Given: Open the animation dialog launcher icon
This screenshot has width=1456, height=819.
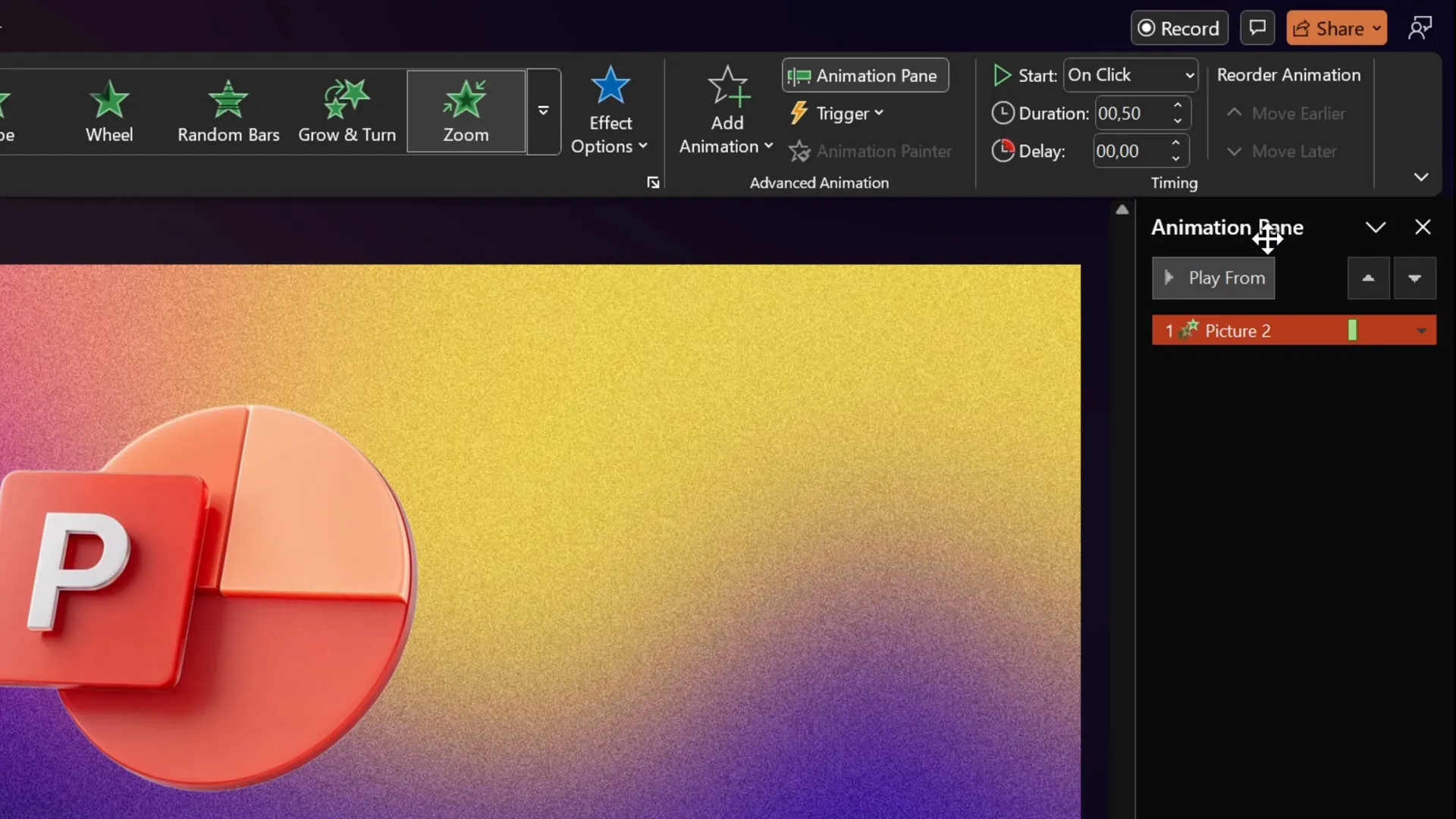Looking at the screenshot, I should pyautogui.click(x=653, y=183).
